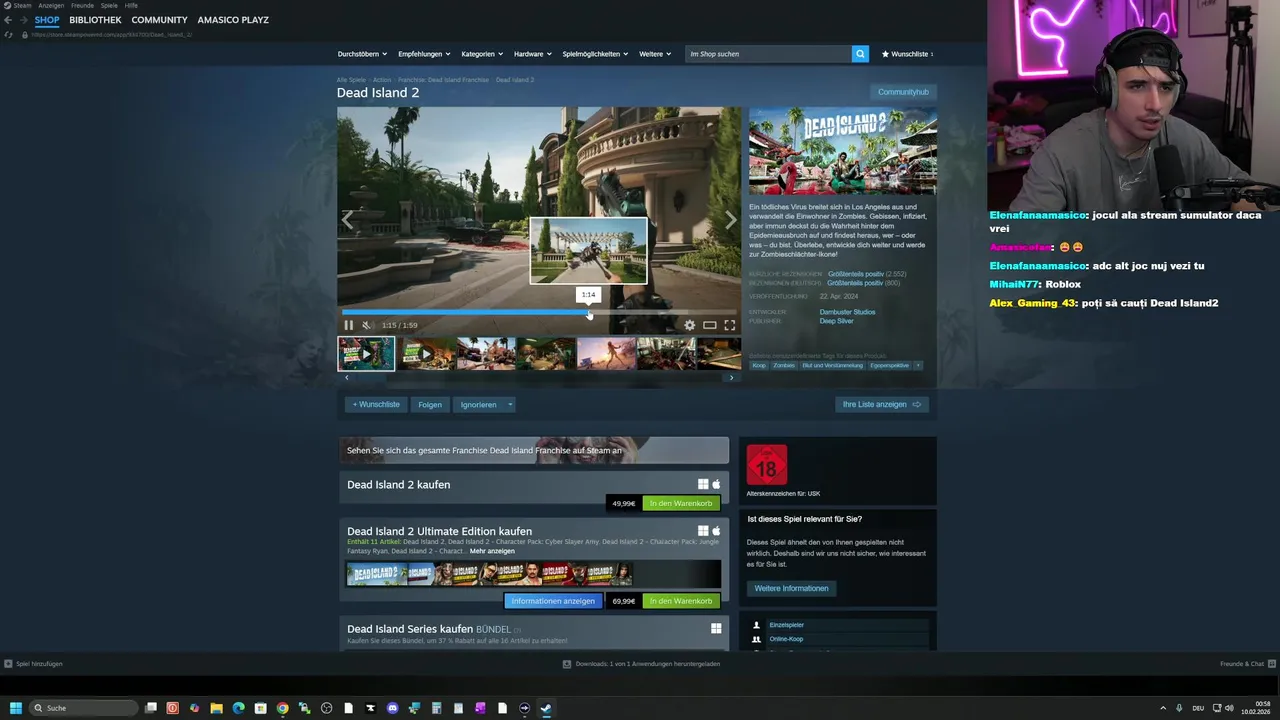Image resolution: width=1280 pixels, height=720 pixels.
Task: Expand the Durchstöbern dropdown
Action: 361,54
